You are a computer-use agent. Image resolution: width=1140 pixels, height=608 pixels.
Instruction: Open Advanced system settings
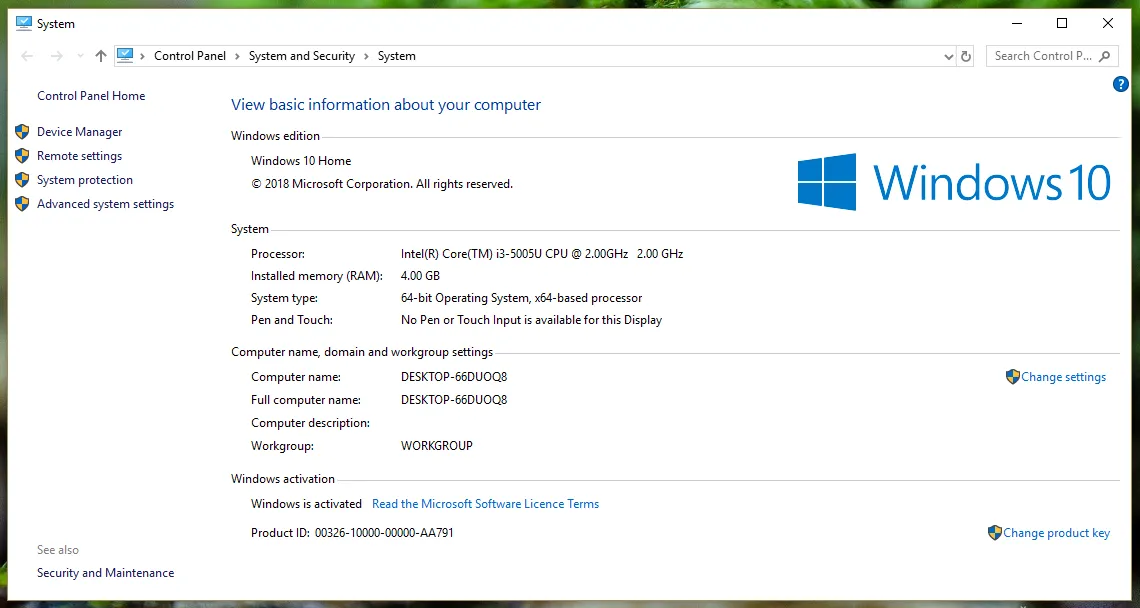tap(105, 204)
